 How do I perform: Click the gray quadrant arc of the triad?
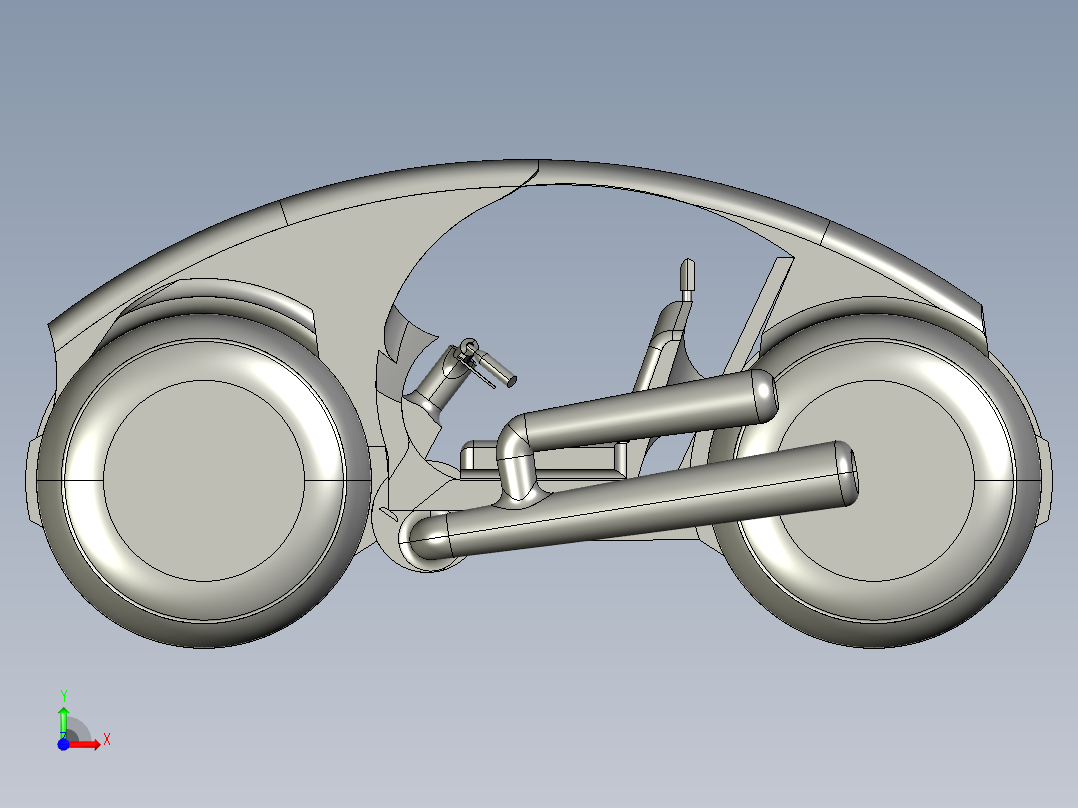77,730
